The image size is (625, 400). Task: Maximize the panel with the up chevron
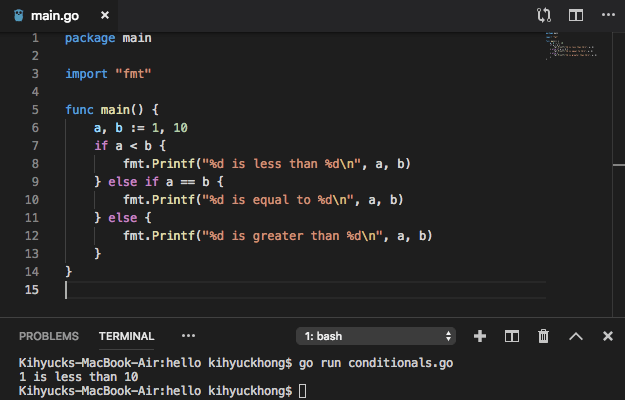click(x=576, y=336)
